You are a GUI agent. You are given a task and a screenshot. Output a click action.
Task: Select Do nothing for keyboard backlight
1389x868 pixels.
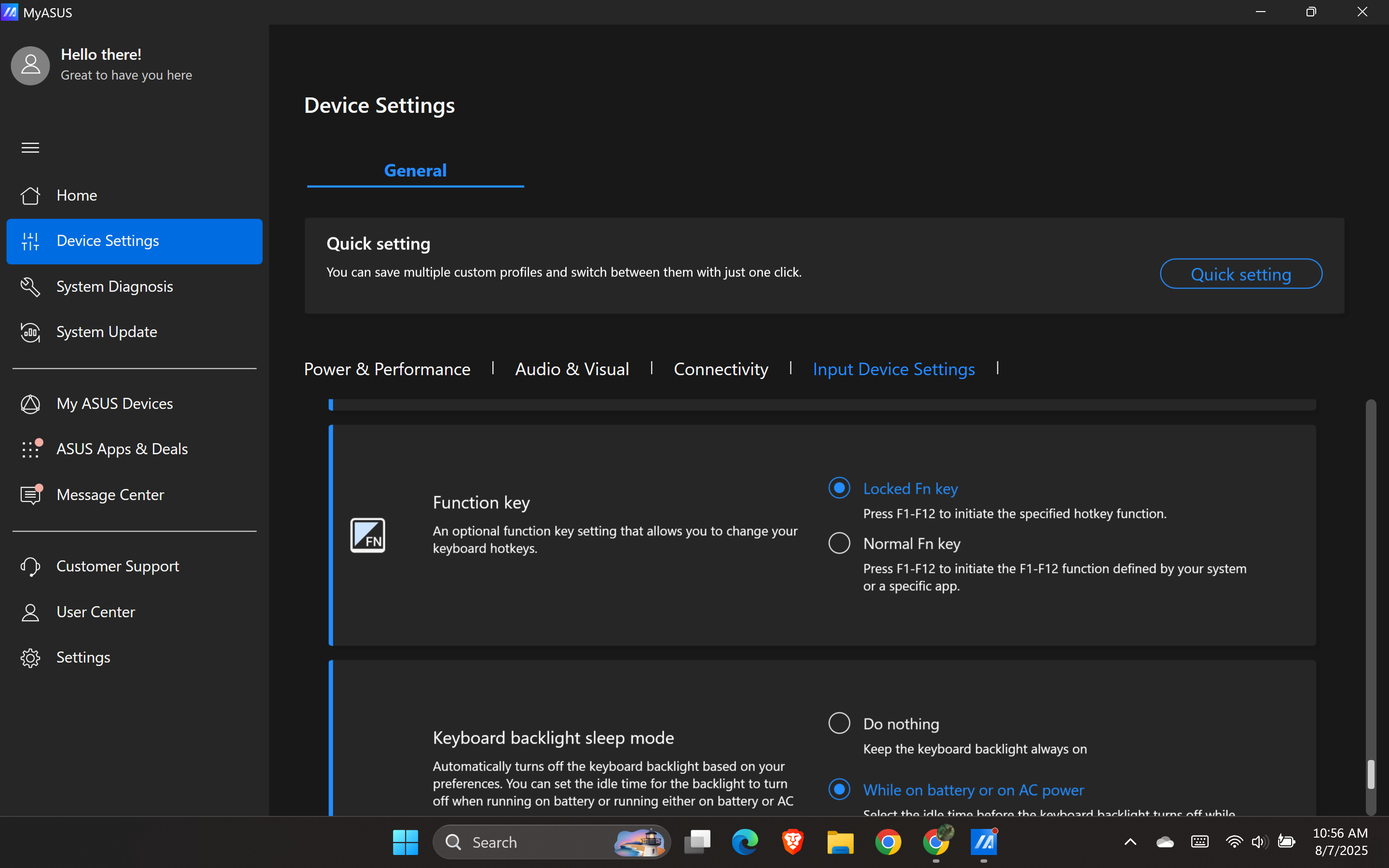click(x=839, y=723)
